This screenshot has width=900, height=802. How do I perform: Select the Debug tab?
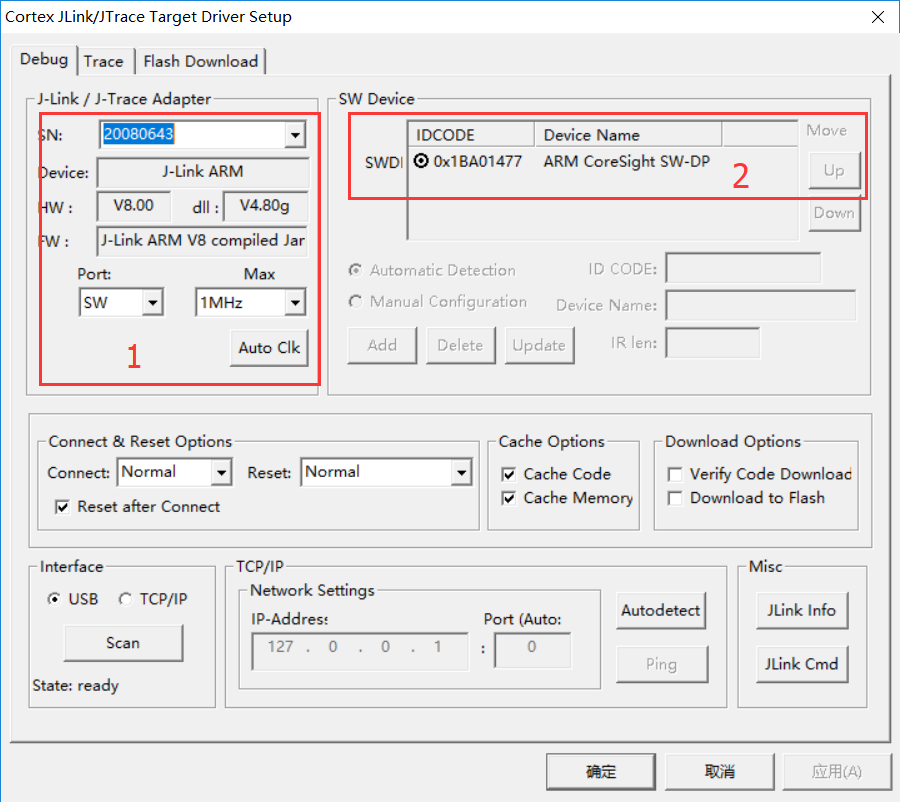[x=44, y=59]
